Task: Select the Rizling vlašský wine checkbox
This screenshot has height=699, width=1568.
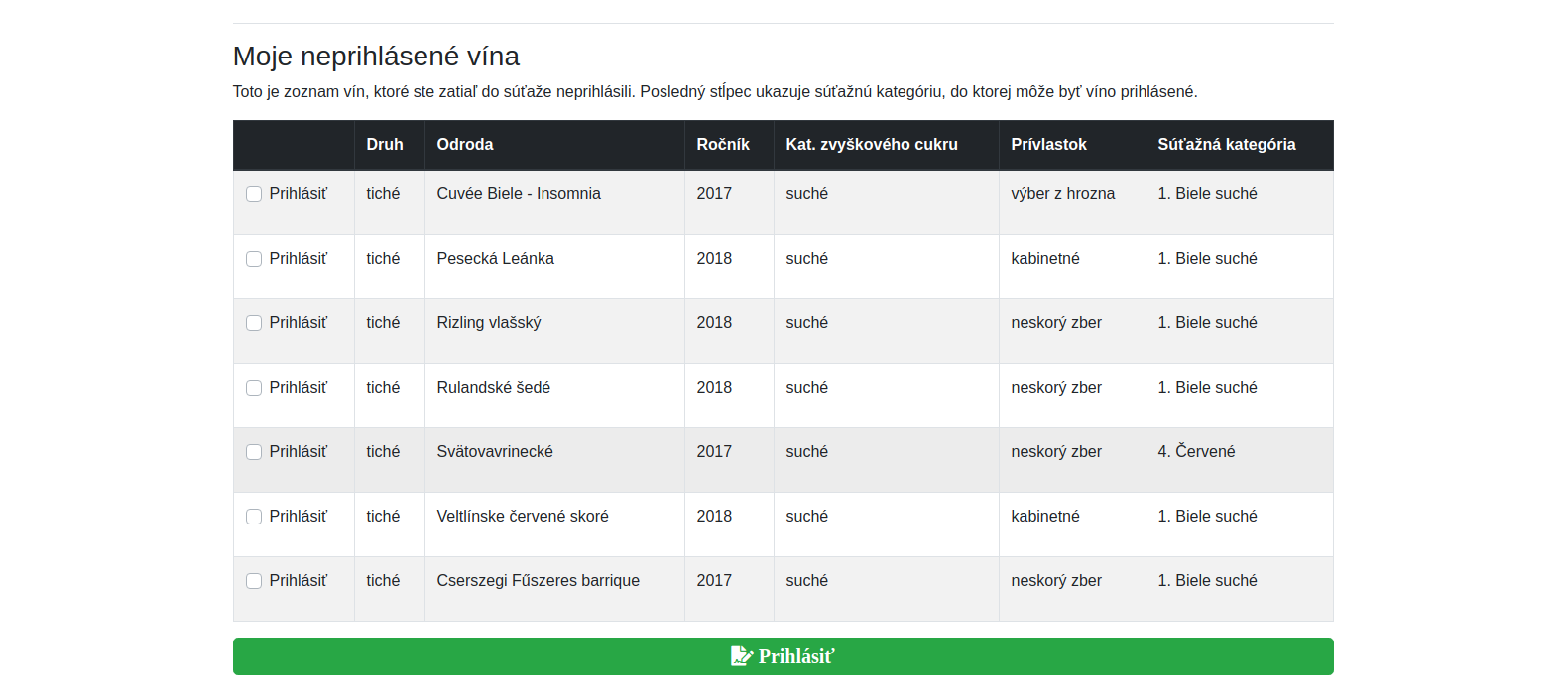Action: [x=254, y=323]
